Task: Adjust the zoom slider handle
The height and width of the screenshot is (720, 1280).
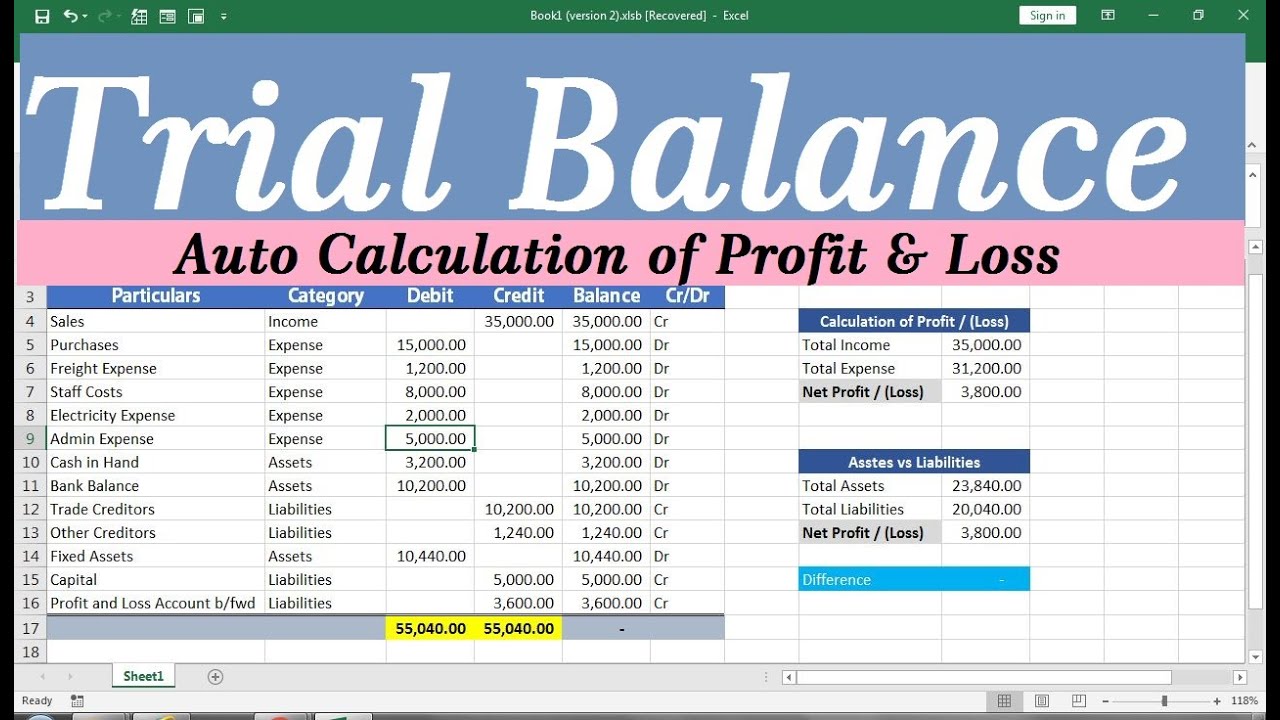Action: pos(1164,701)
